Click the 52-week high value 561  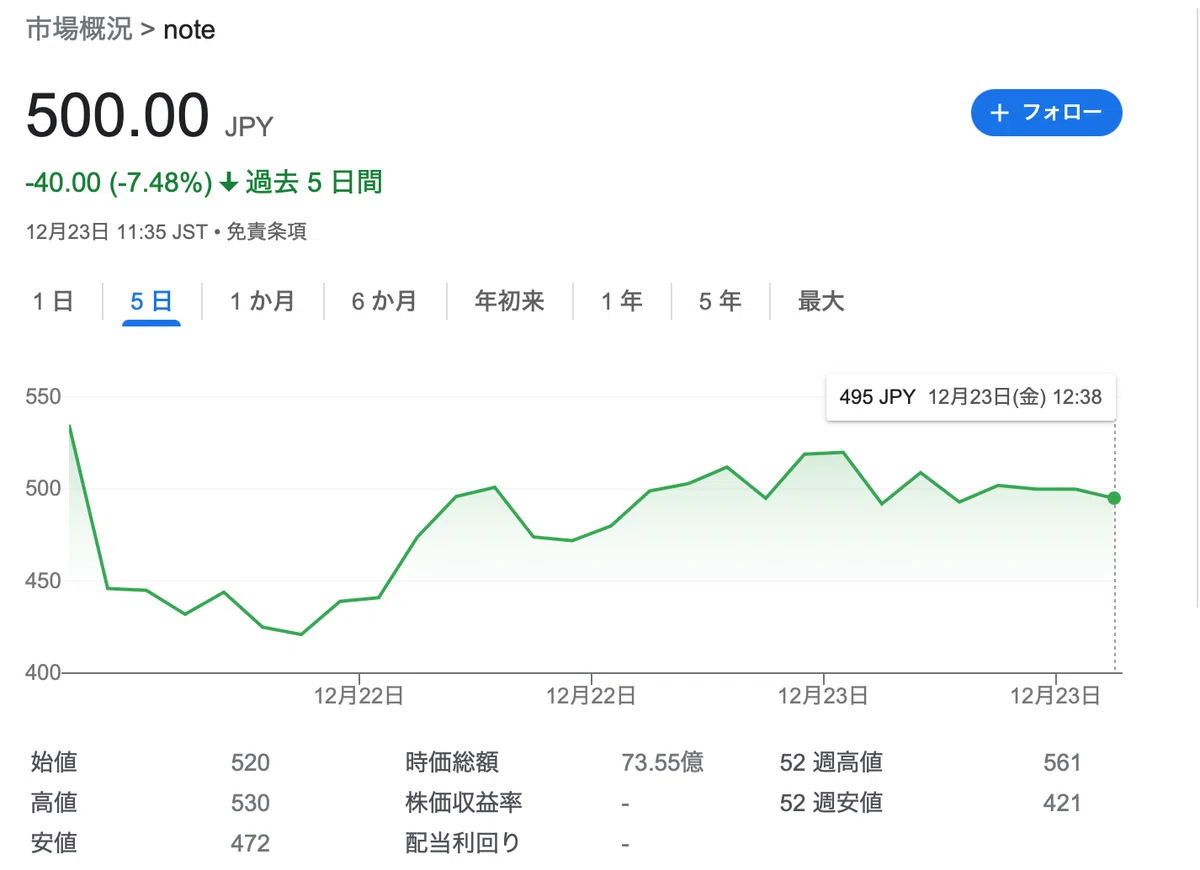click(1062, 763)
